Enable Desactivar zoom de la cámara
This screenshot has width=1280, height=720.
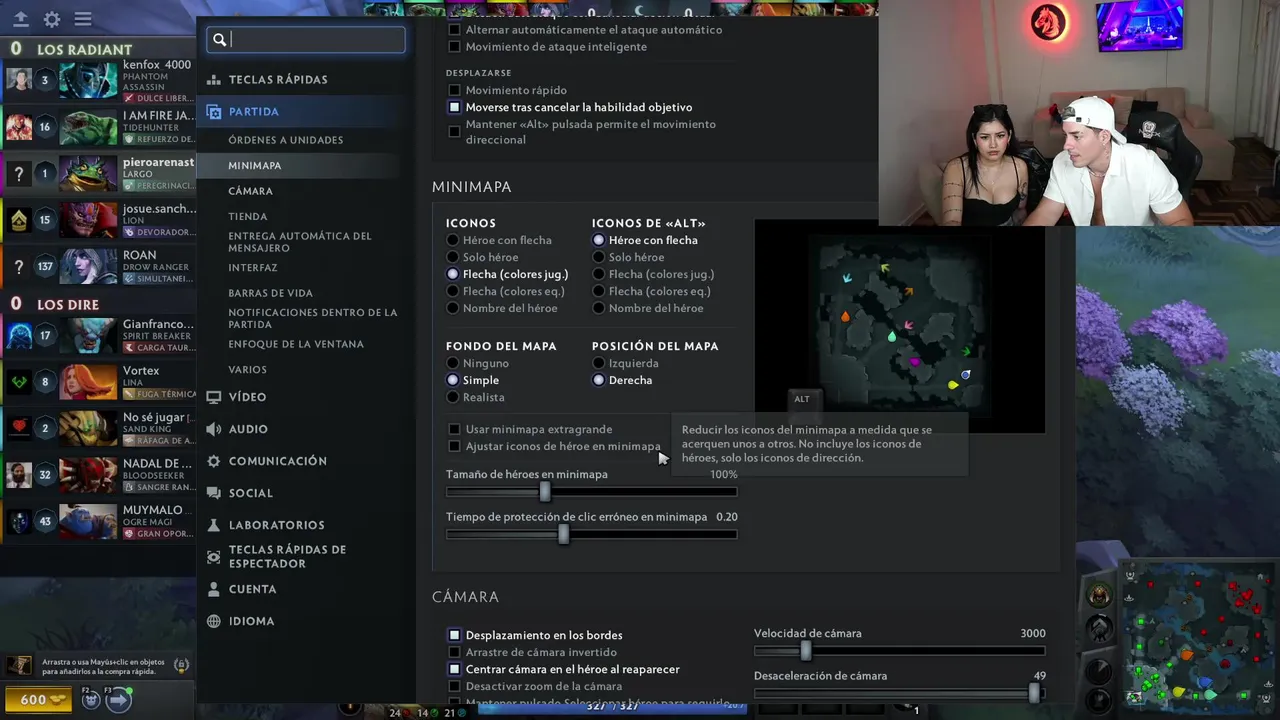(454, 686)
